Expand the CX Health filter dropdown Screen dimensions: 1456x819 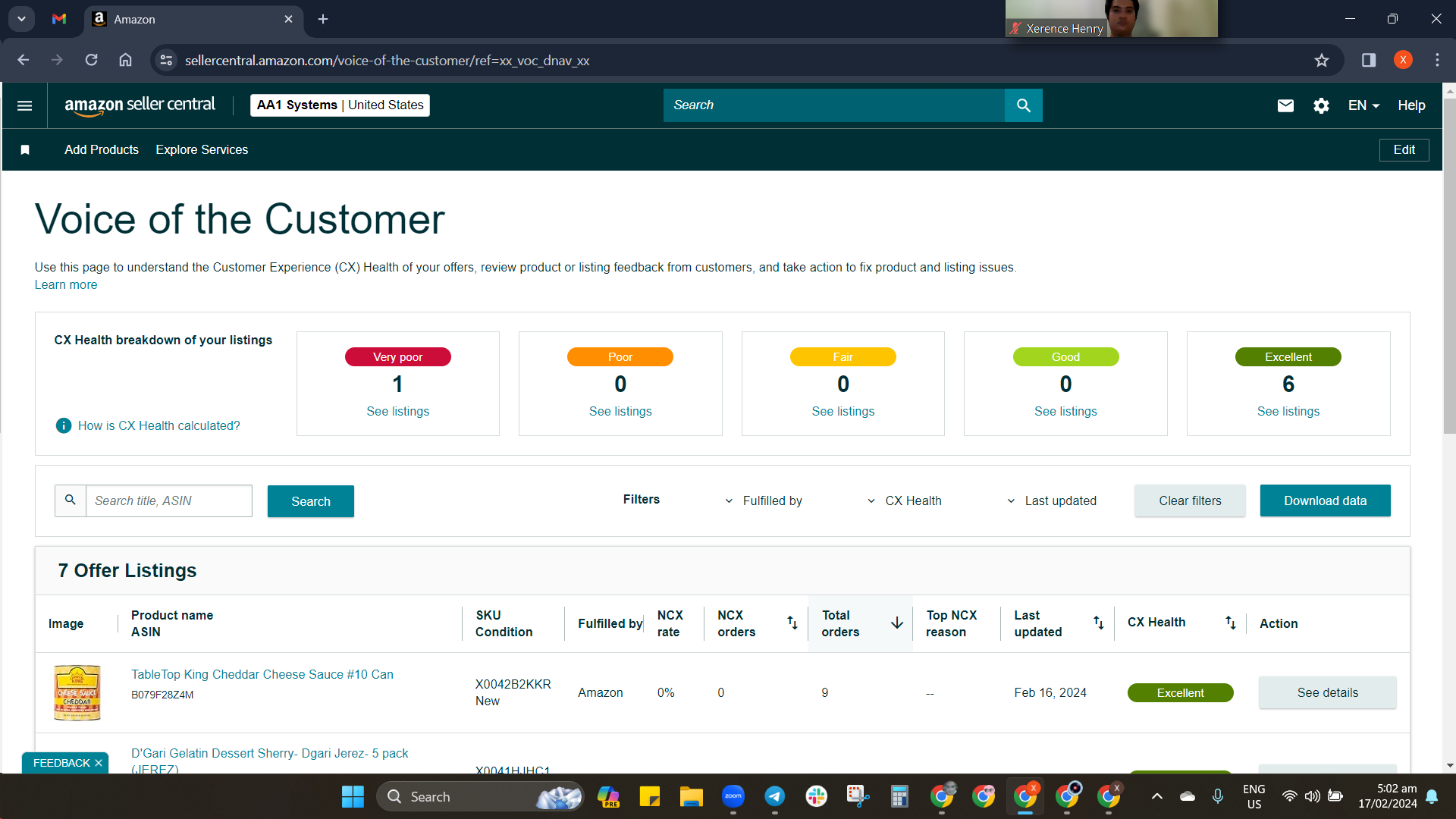(904, 500)
